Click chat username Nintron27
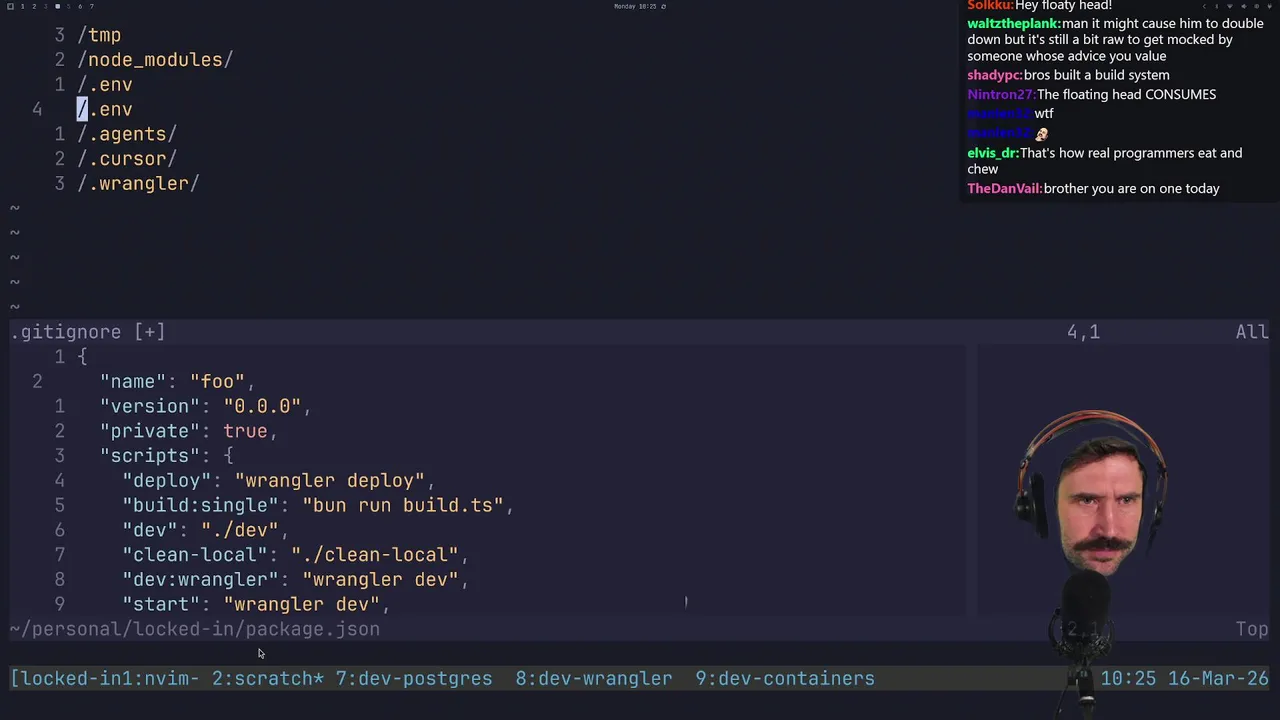This screenshot has height=720, width=1280. click(1000, 94)
